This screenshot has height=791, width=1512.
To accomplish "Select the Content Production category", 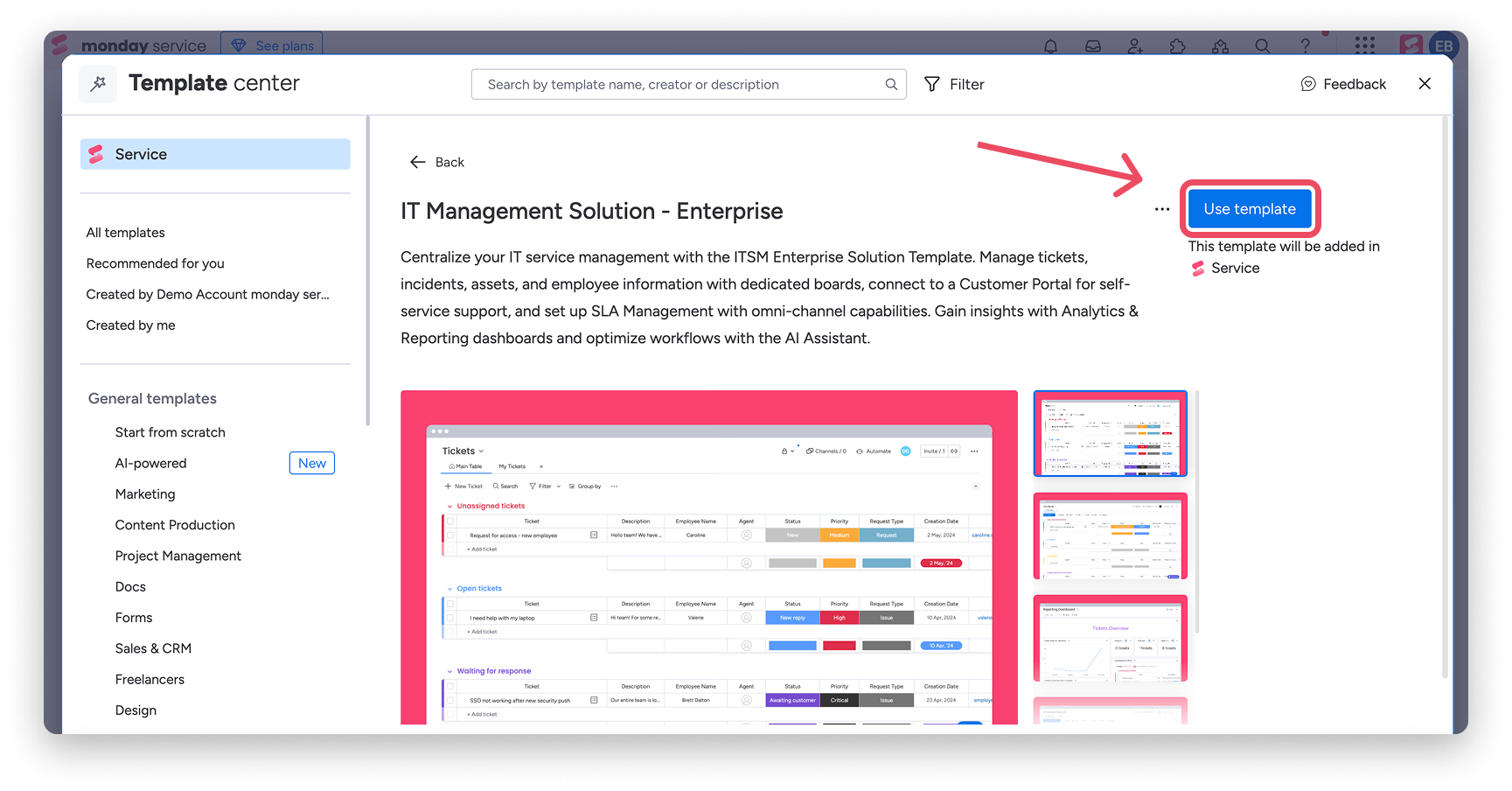I will (x=175, y=525).
